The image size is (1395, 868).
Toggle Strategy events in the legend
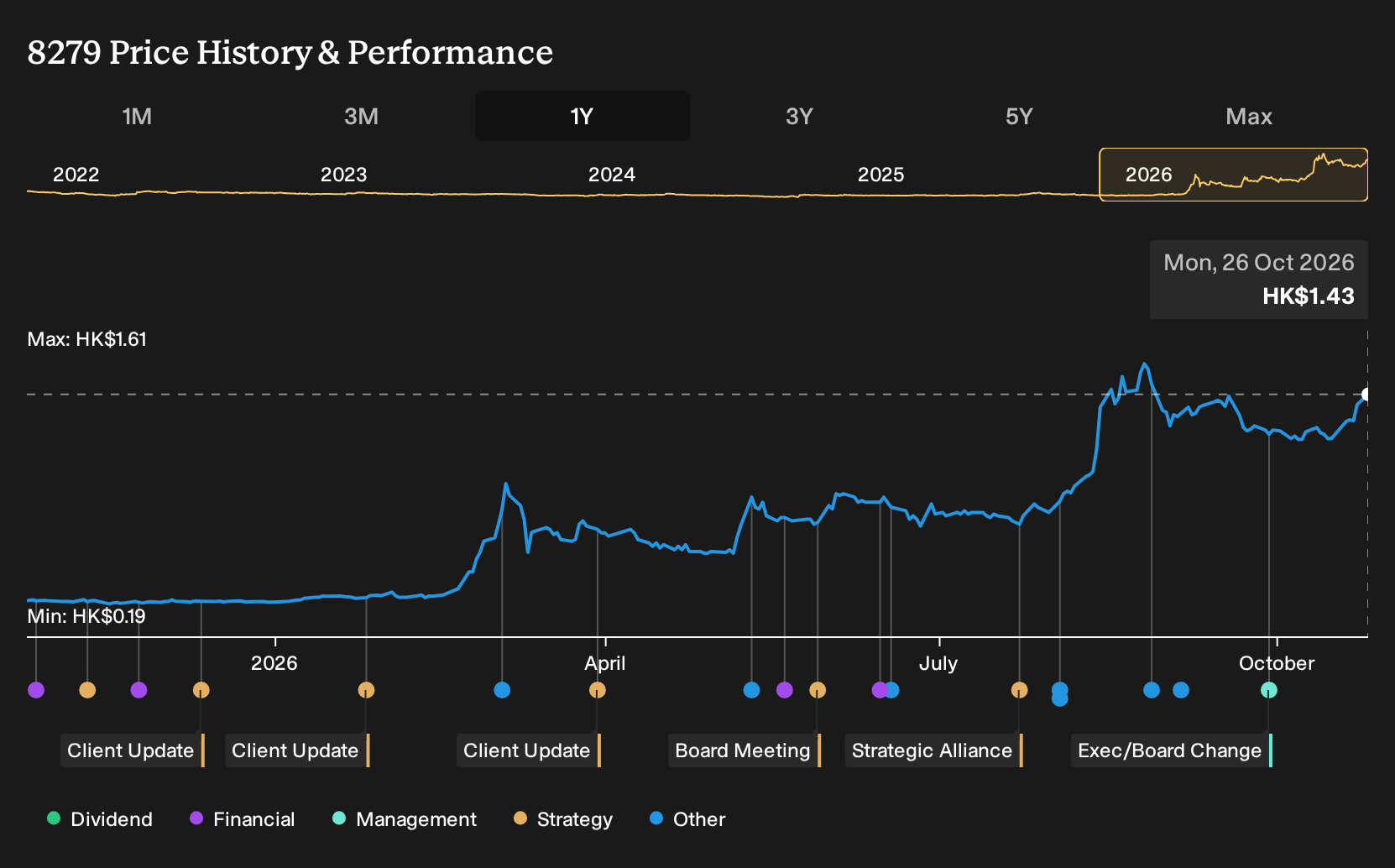pyautogui.click(x=563, y=819)
